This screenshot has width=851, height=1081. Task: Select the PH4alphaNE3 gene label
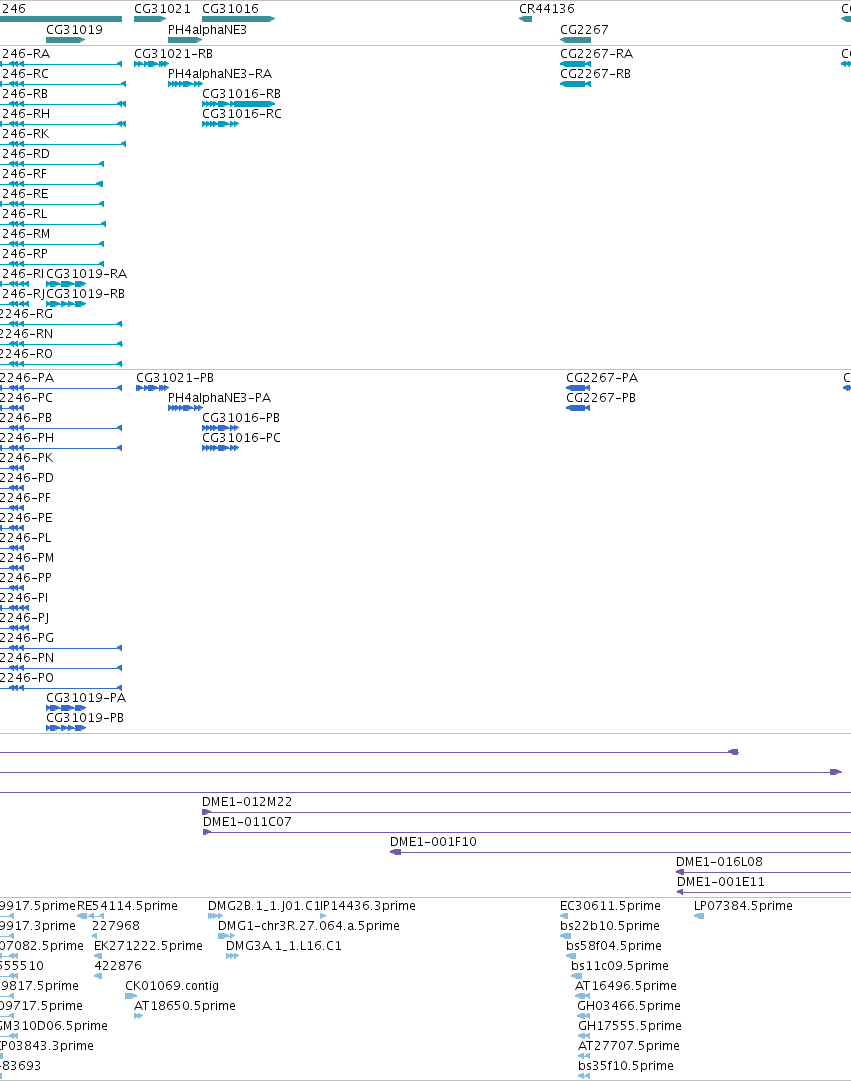click(x=207, y=30)
